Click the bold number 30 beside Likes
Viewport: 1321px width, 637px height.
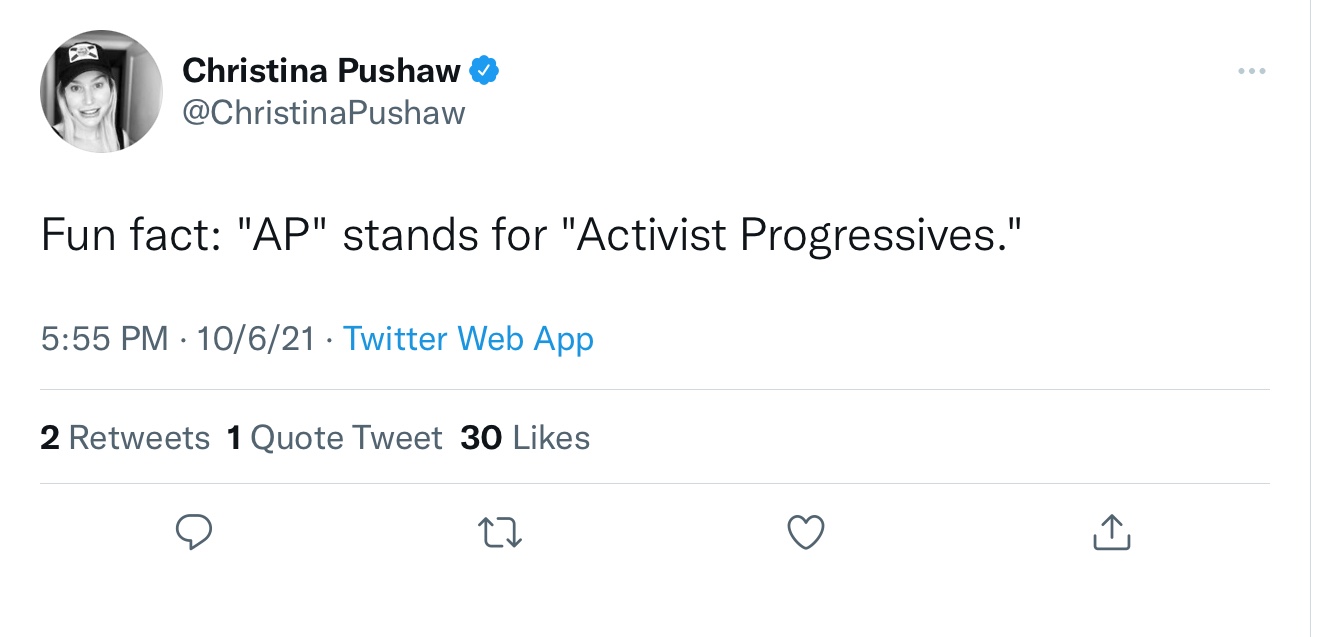pos(481,438)
